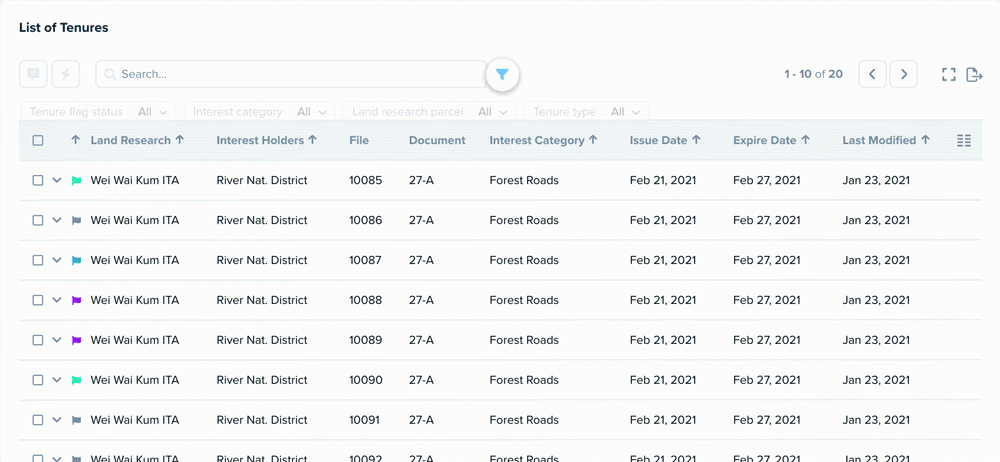This screenshot has height=462, width=1000.
Task: Select all rows with header checkbox
Action: click(x=38, y=140)
